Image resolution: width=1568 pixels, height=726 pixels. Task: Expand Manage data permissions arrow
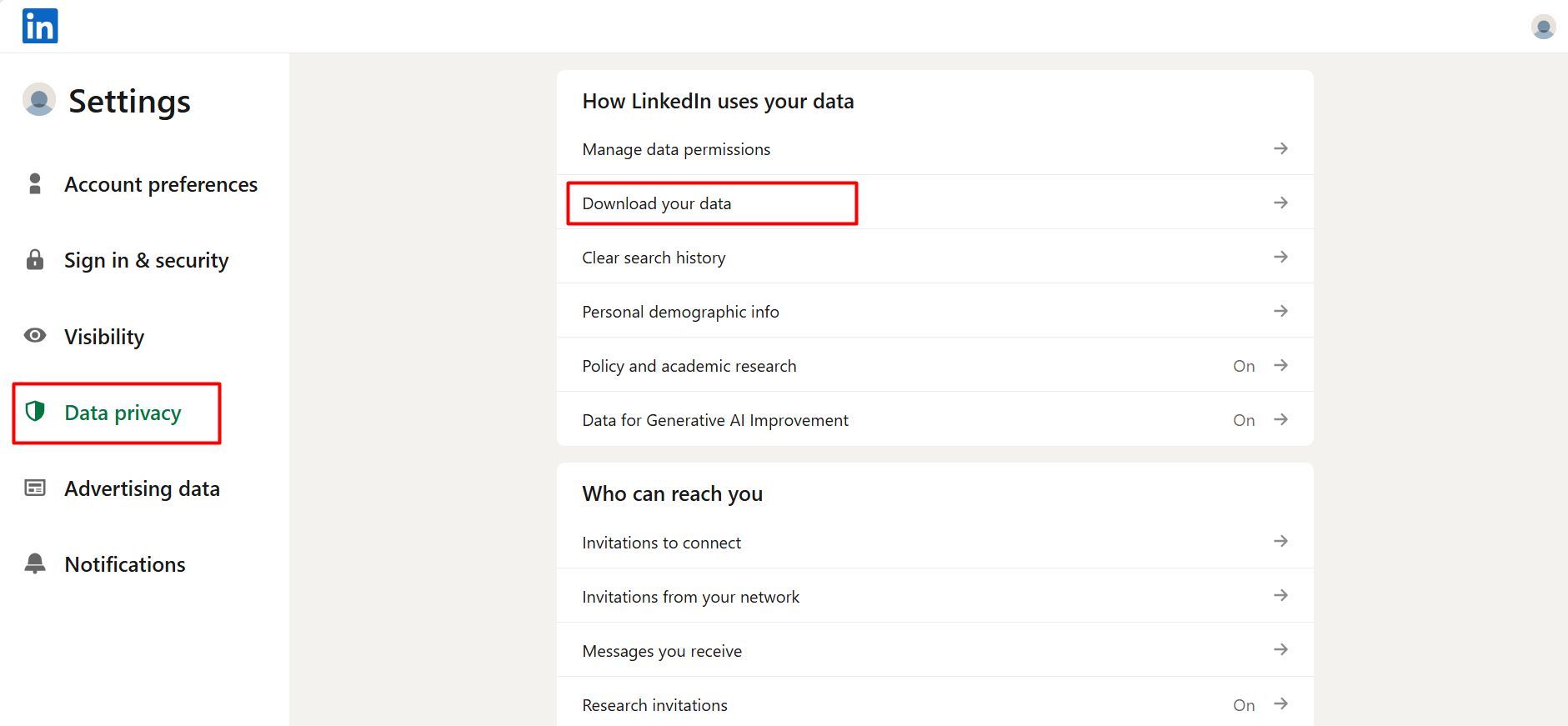[1280, 148]
